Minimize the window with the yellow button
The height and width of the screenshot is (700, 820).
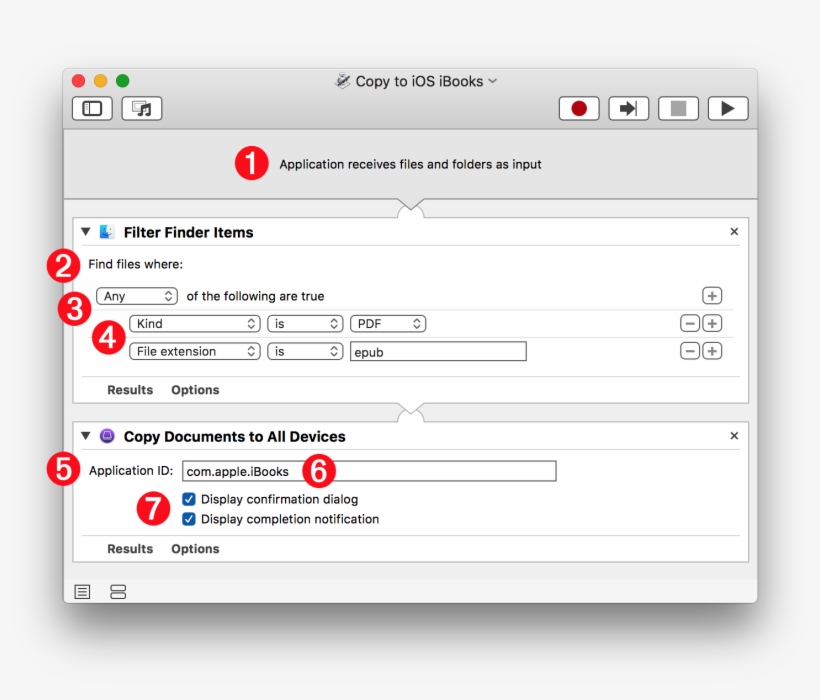pos(100,81)
